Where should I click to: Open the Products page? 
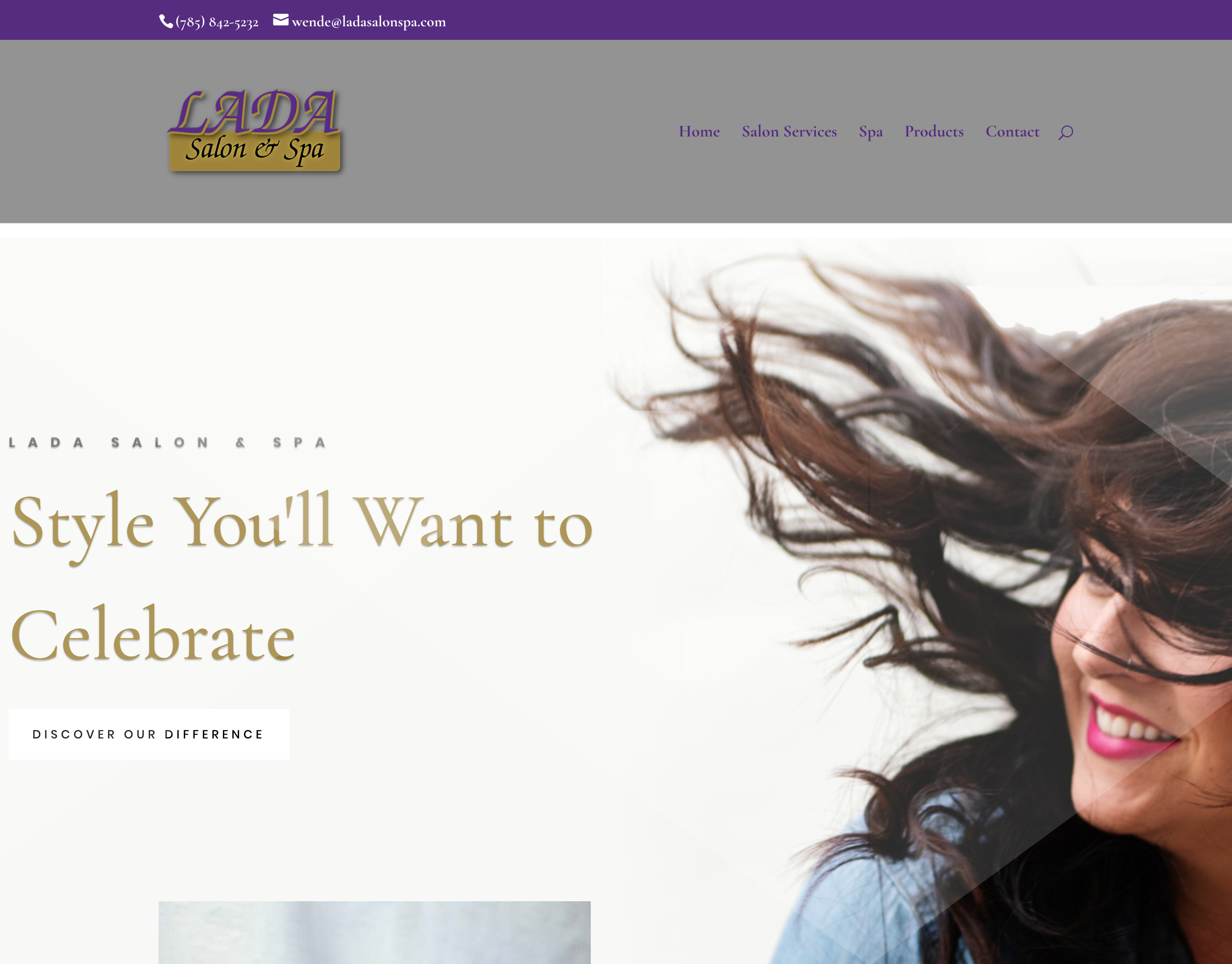(x=934, y=131)
